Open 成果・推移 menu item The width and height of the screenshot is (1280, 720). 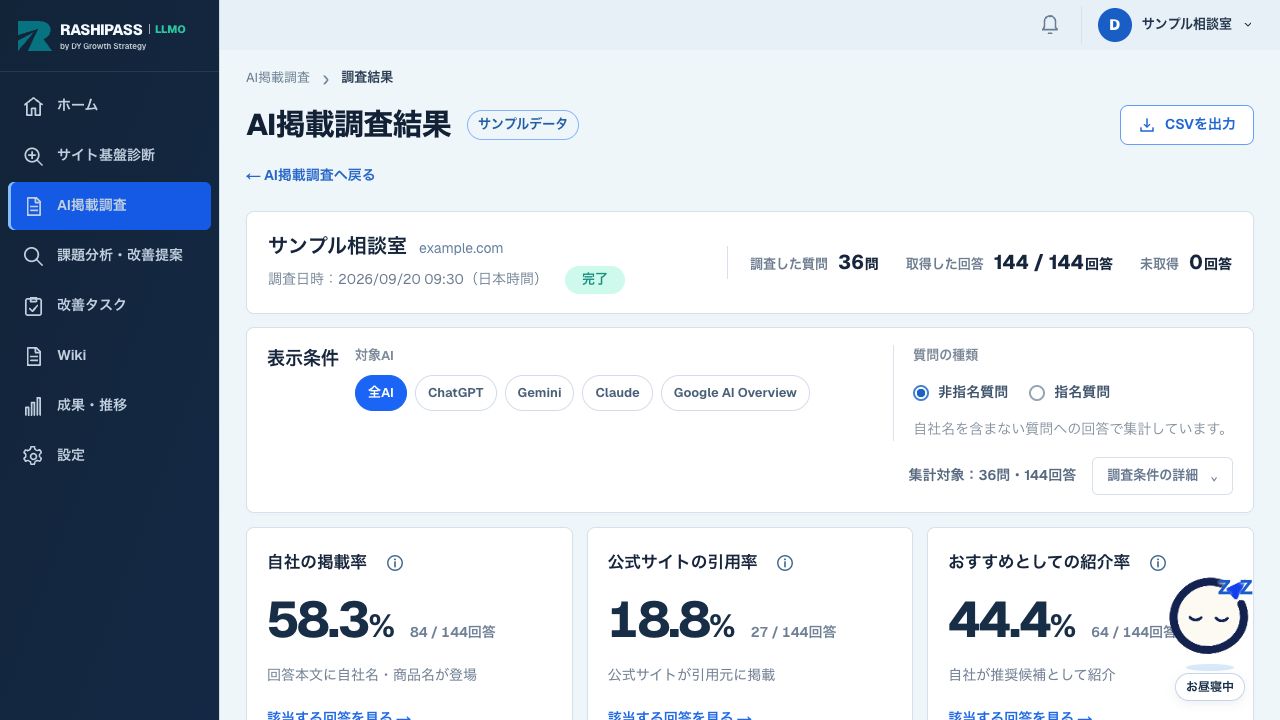click(109, 405)
